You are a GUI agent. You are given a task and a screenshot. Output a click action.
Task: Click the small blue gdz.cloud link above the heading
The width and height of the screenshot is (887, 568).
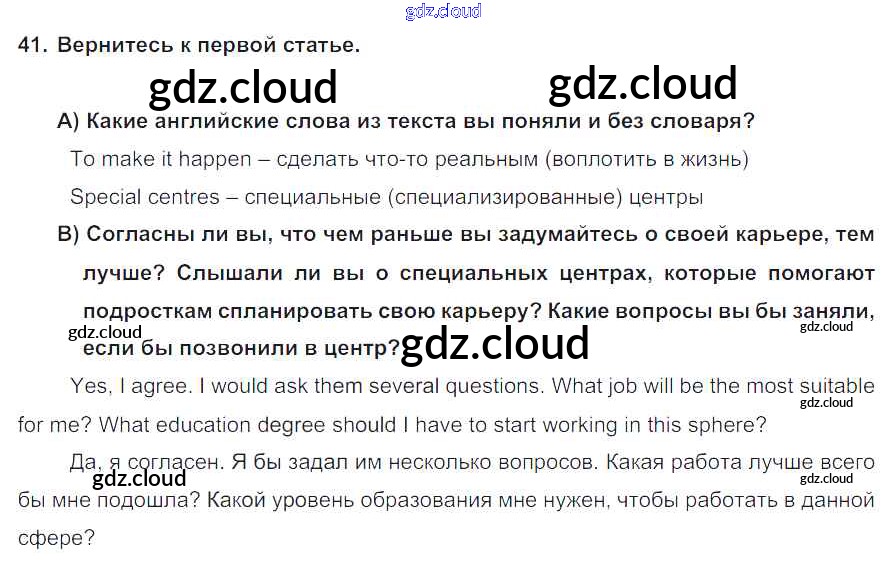click(443, 11)
